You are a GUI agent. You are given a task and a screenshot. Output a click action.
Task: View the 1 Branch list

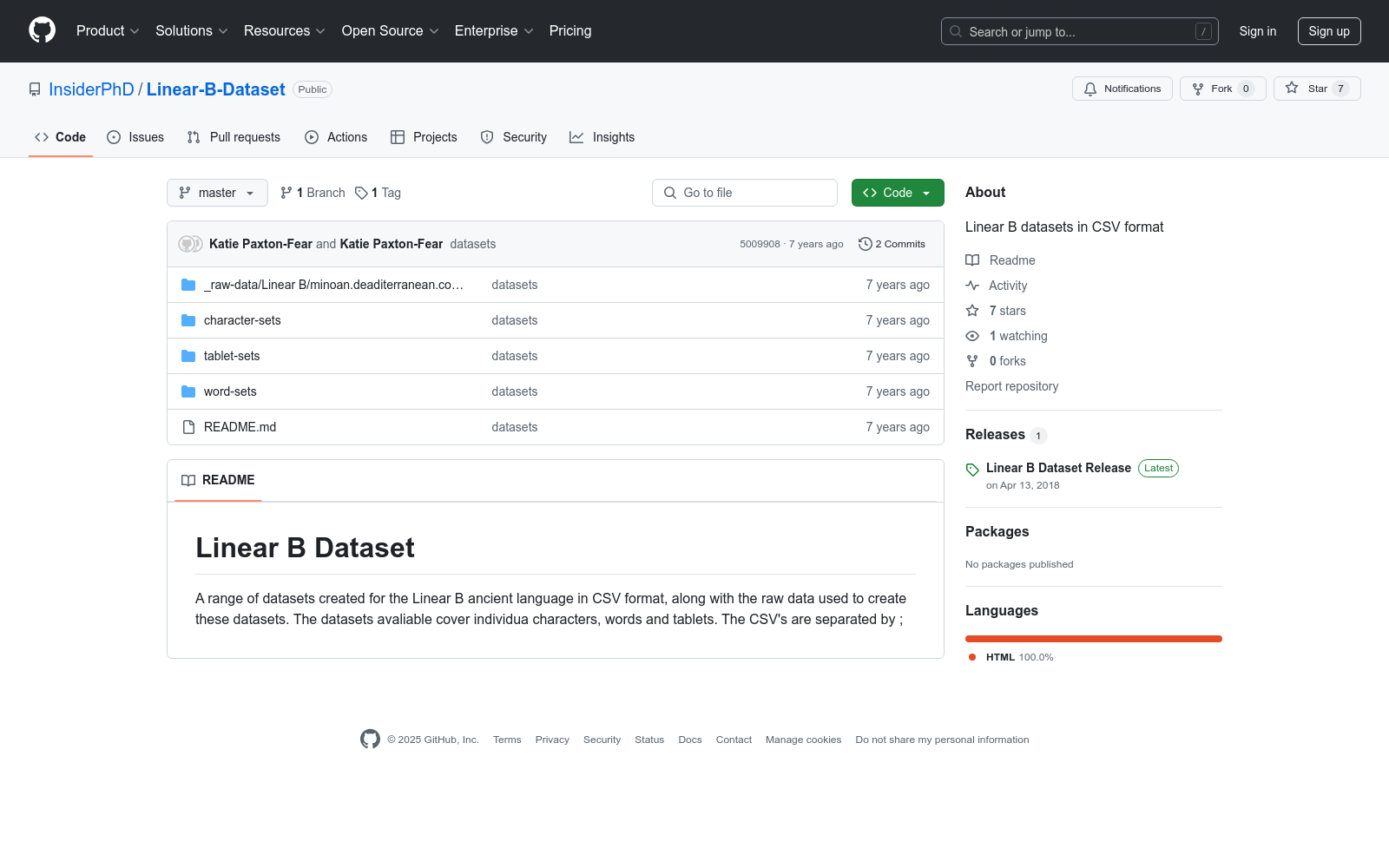tap(313, 193)
